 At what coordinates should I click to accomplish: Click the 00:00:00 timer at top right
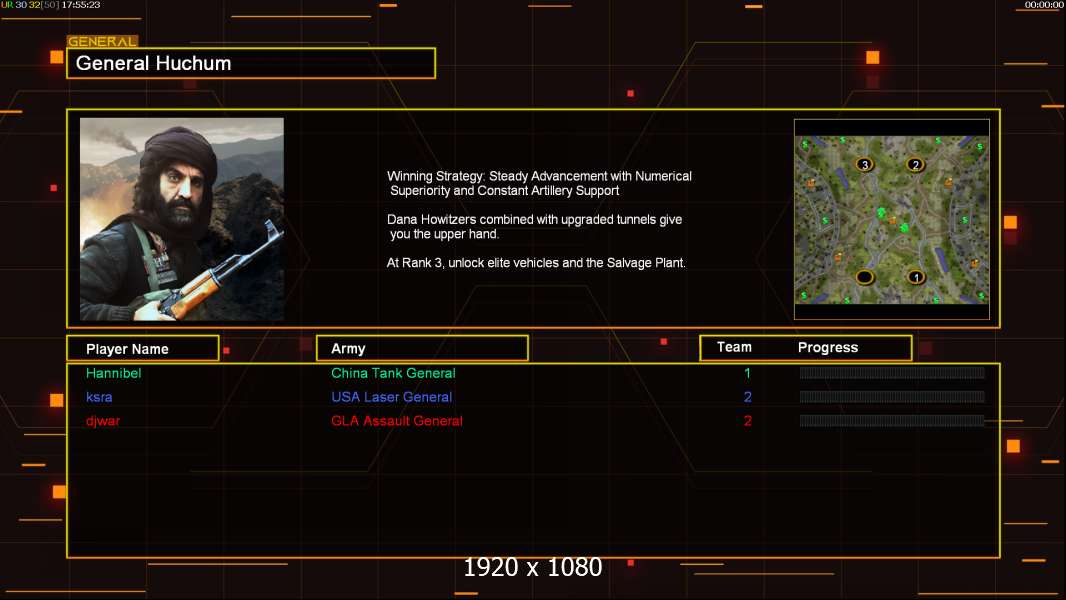click(1044, 5)
